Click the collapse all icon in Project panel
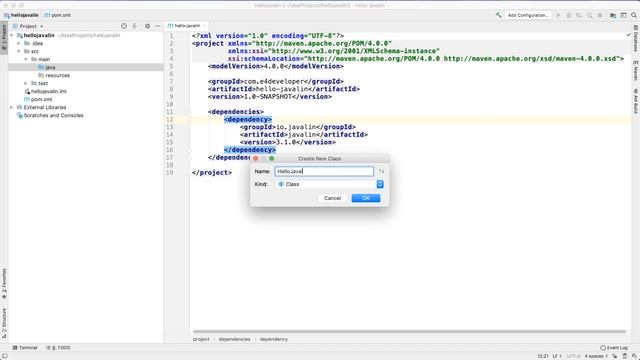Image resolution: width=640 pixels, height=360 pixels. click(x=134, y=26)
